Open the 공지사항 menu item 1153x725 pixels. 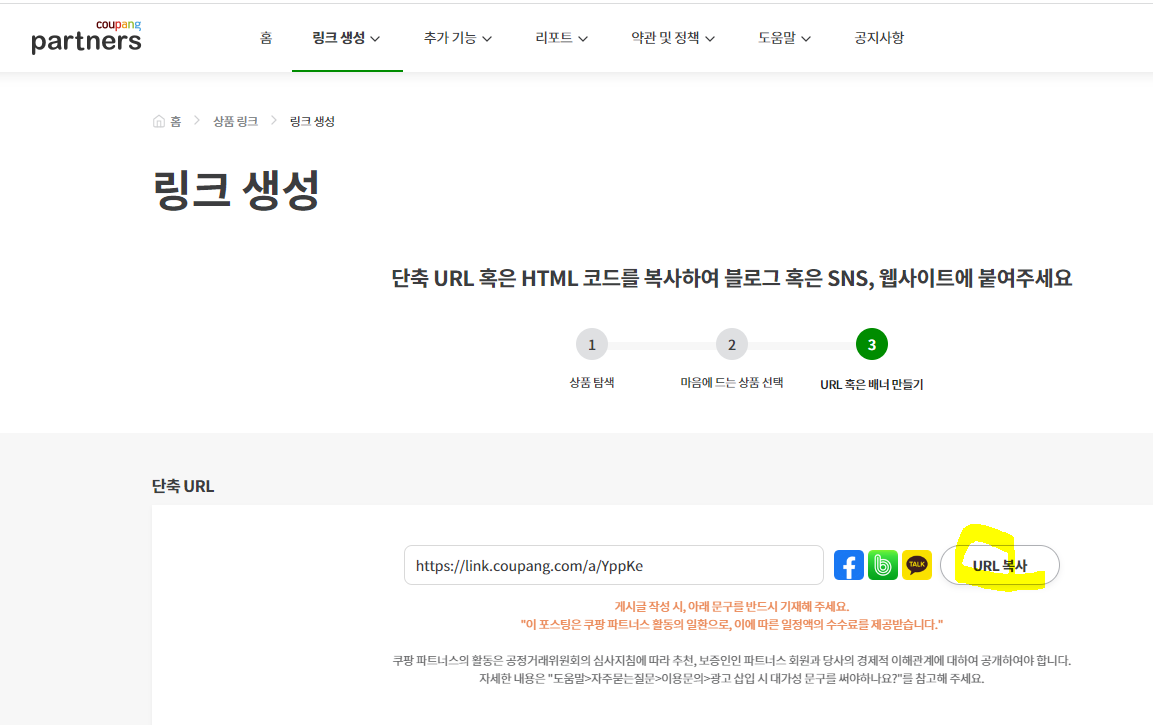click(x=879, y=38)
